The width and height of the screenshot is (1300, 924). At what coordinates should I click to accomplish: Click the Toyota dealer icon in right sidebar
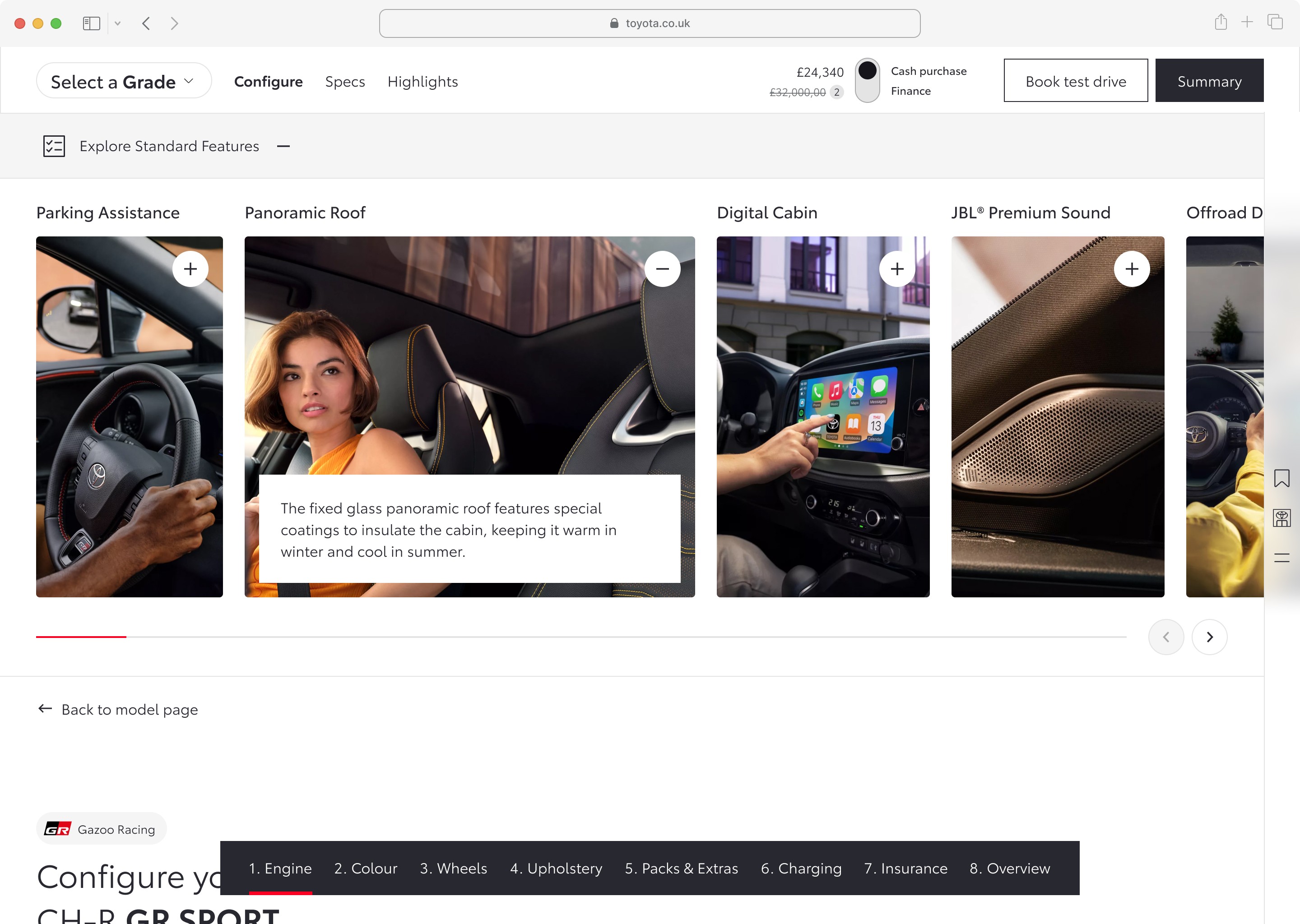pos(1281,518)
